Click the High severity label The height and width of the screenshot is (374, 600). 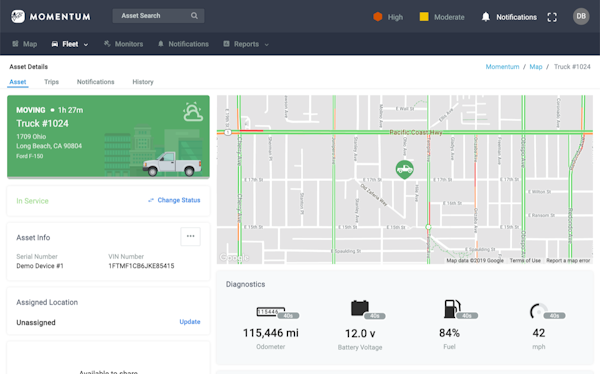pos(395,17)
